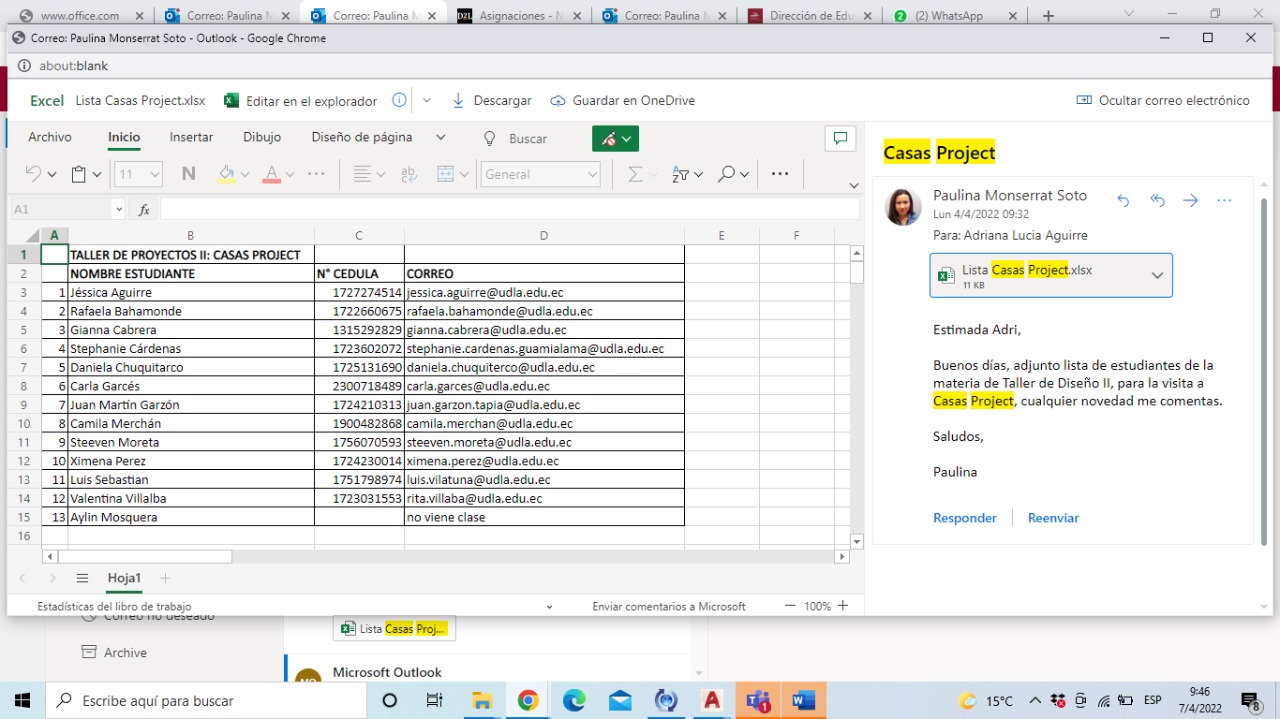Click the AutoSum sigma icon
Screen dimensions: 1280x719
coord(634,174)
